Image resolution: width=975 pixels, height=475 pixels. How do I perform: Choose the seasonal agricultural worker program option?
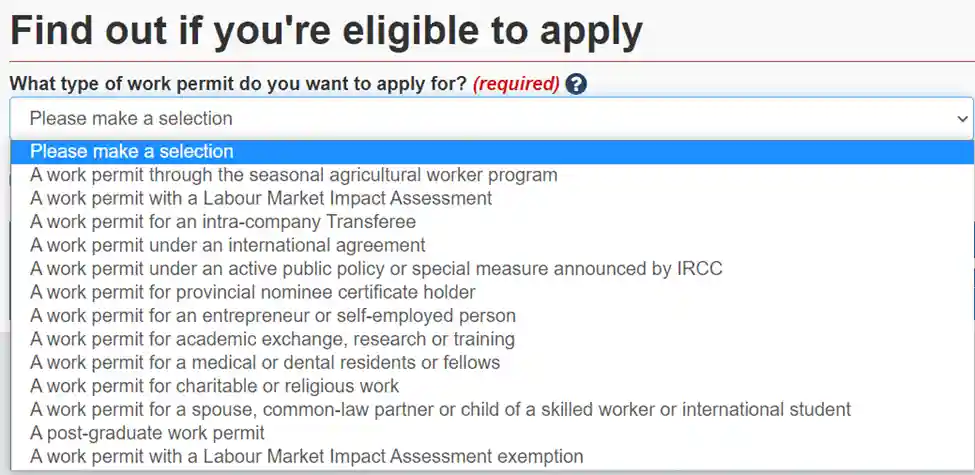point(491,175)
